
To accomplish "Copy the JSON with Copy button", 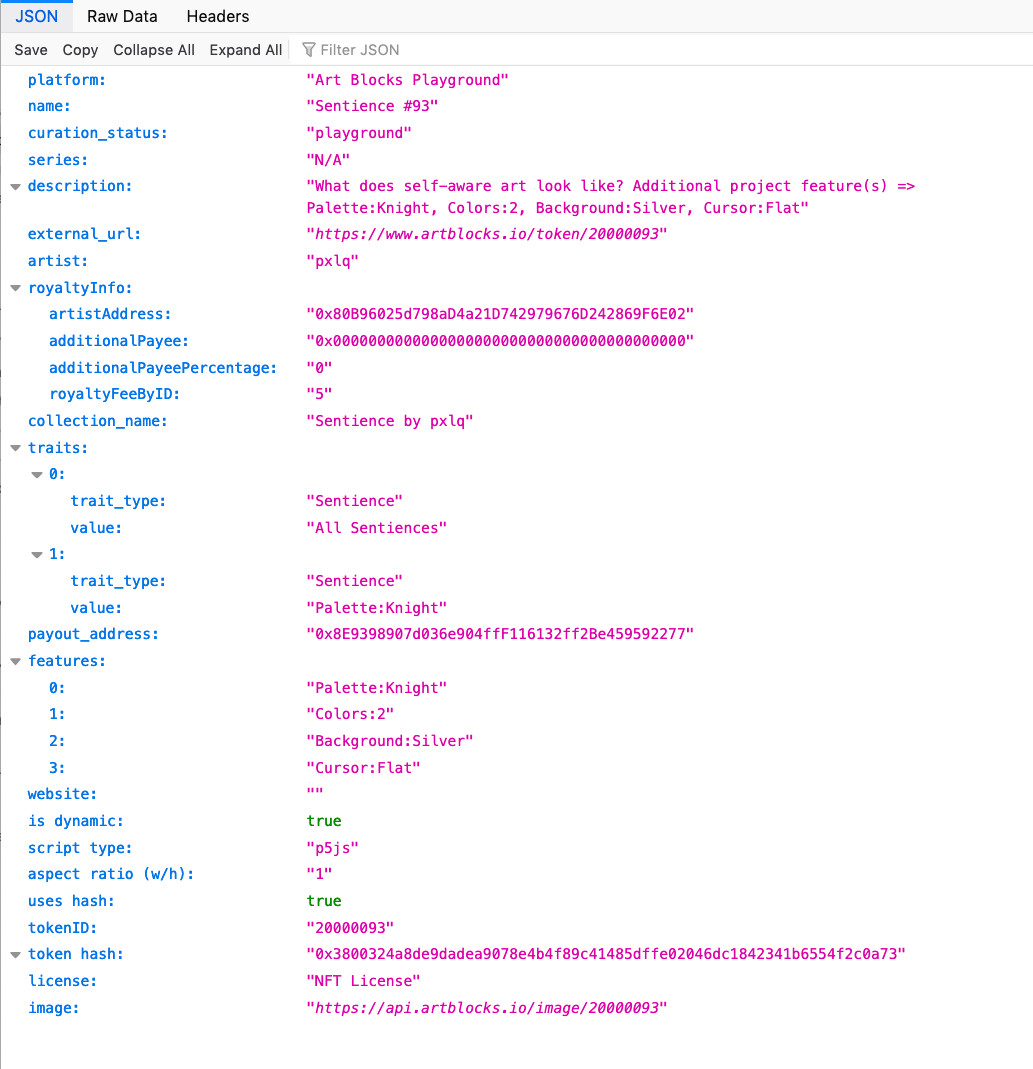I will pyautogui.click(x=80, y=50).
